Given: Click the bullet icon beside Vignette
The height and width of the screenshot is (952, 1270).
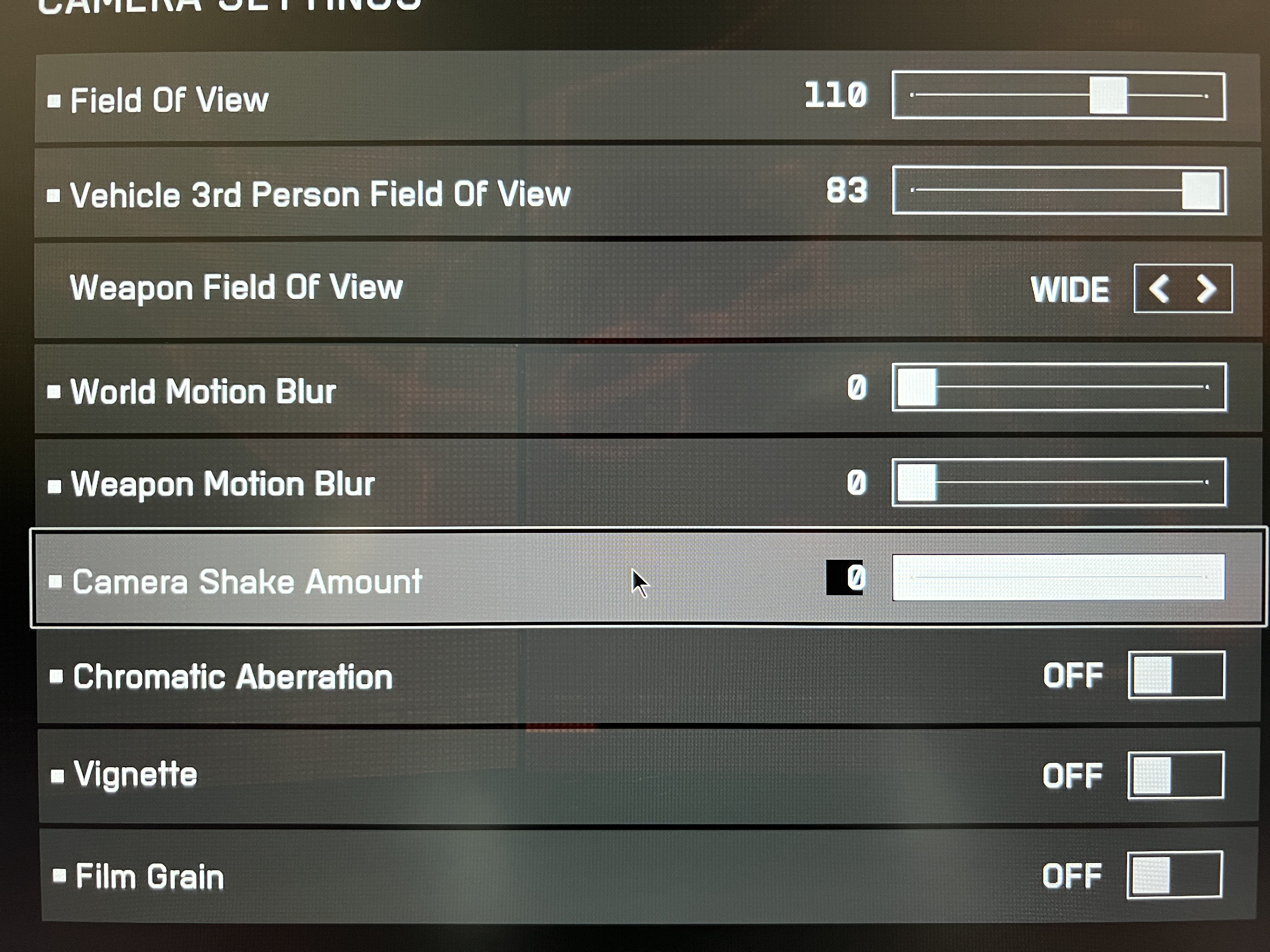Looking at the screenshot, I should pyautogui.click(x=57, y=776).
